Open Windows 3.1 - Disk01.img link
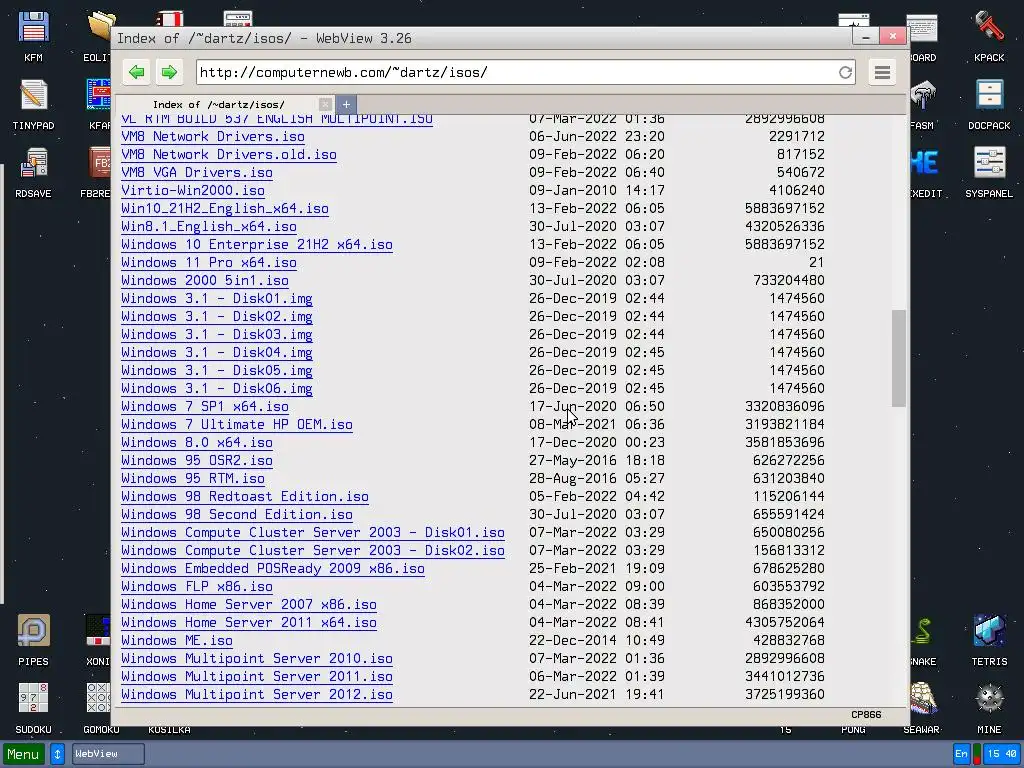The width and height of the screenshot is (1024, 768). 217,298
